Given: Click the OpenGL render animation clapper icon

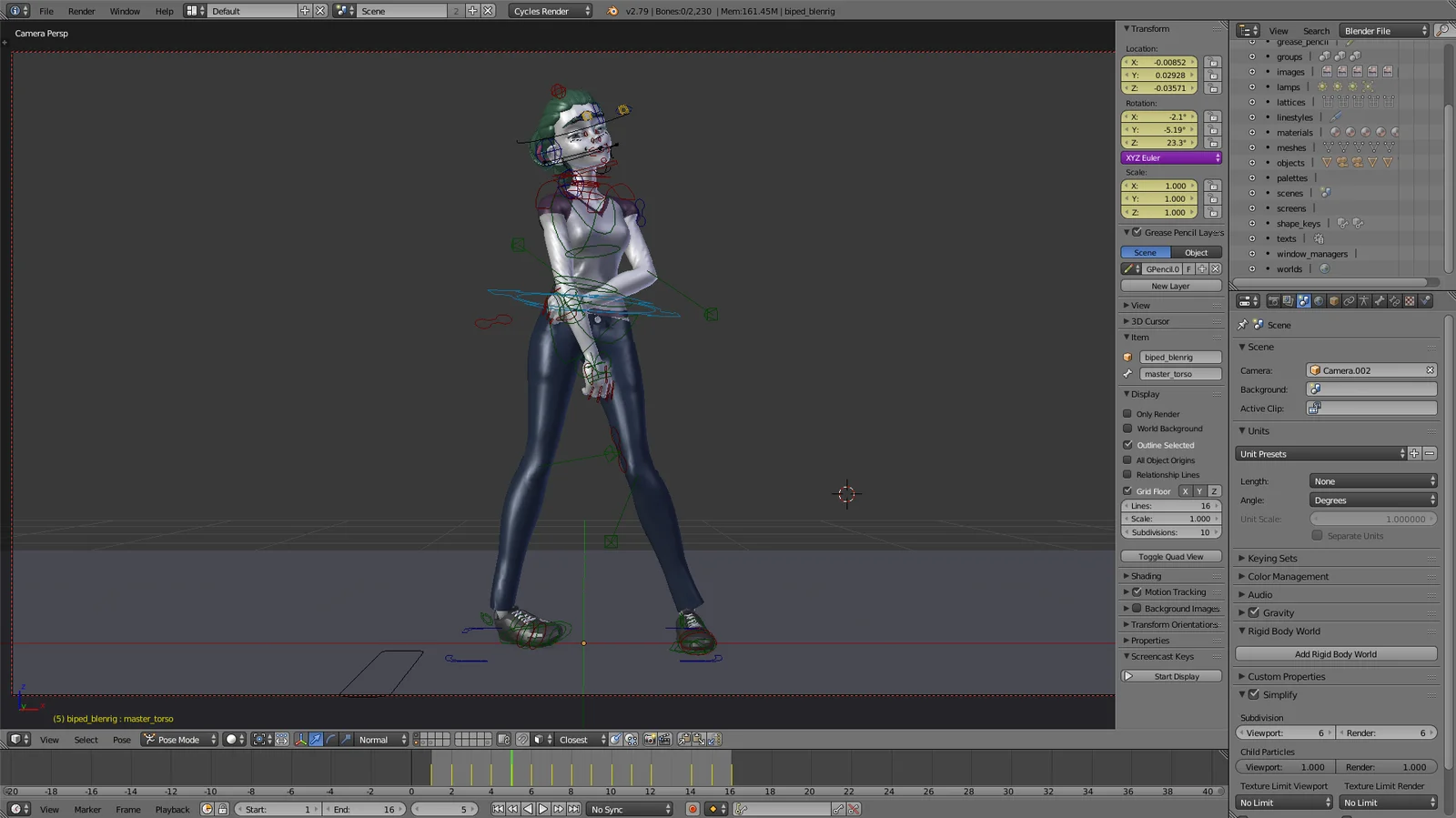Looking at the screenshot, I should 664,740.
